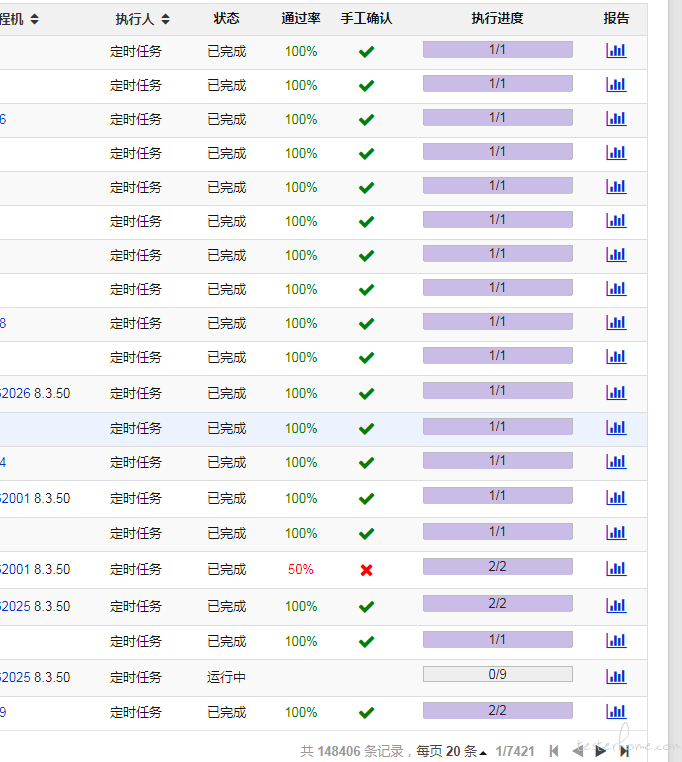Open report chart for row 6
The image size is (682, 762).
[616, 119]
